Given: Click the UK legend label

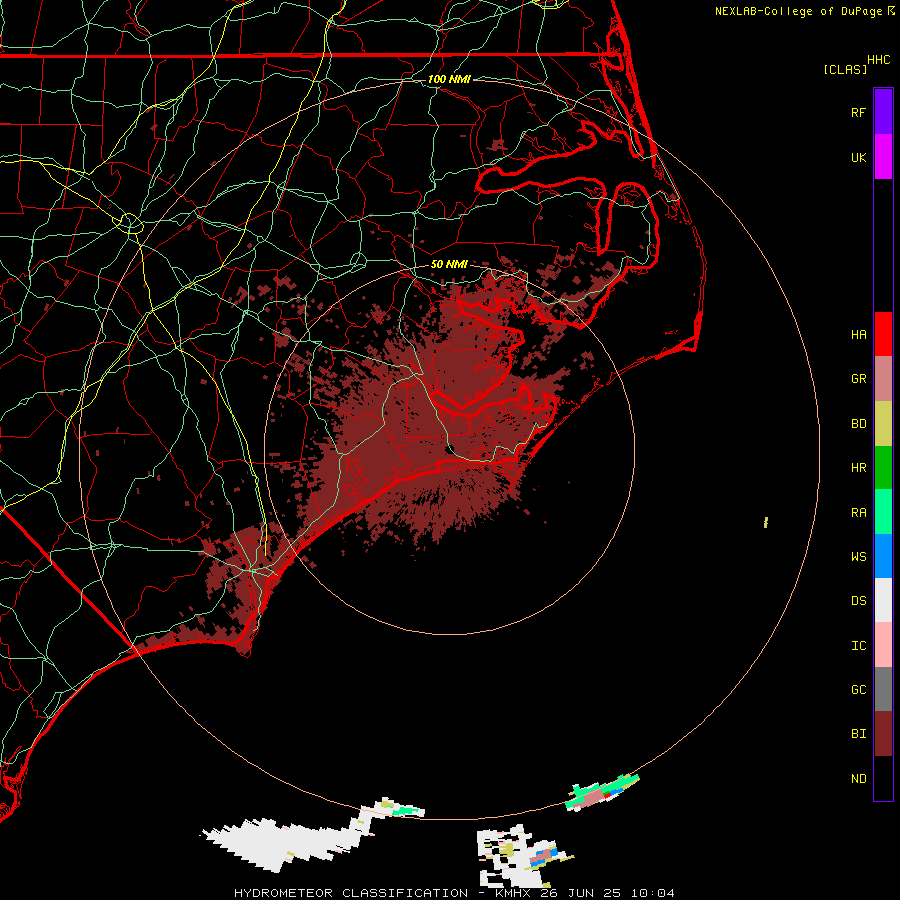Looking at the screenshot, I should [x=858, y=157].
